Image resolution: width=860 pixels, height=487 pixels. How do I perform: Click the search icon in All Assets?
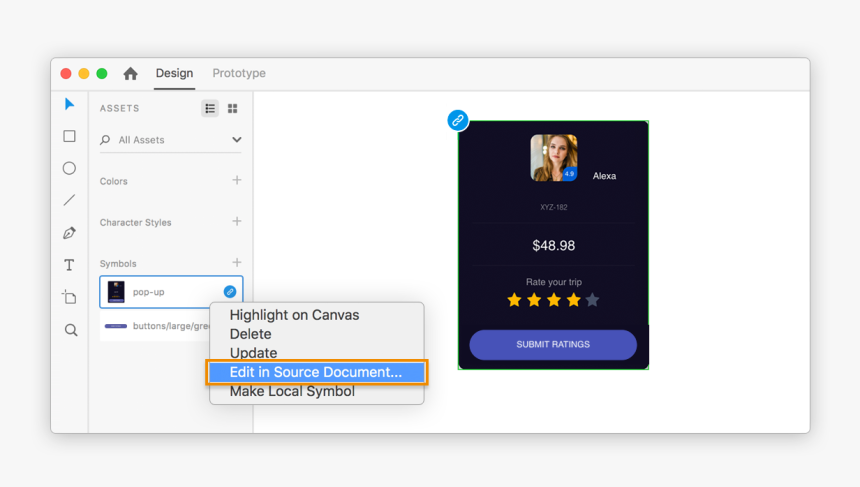click(105, 140)
